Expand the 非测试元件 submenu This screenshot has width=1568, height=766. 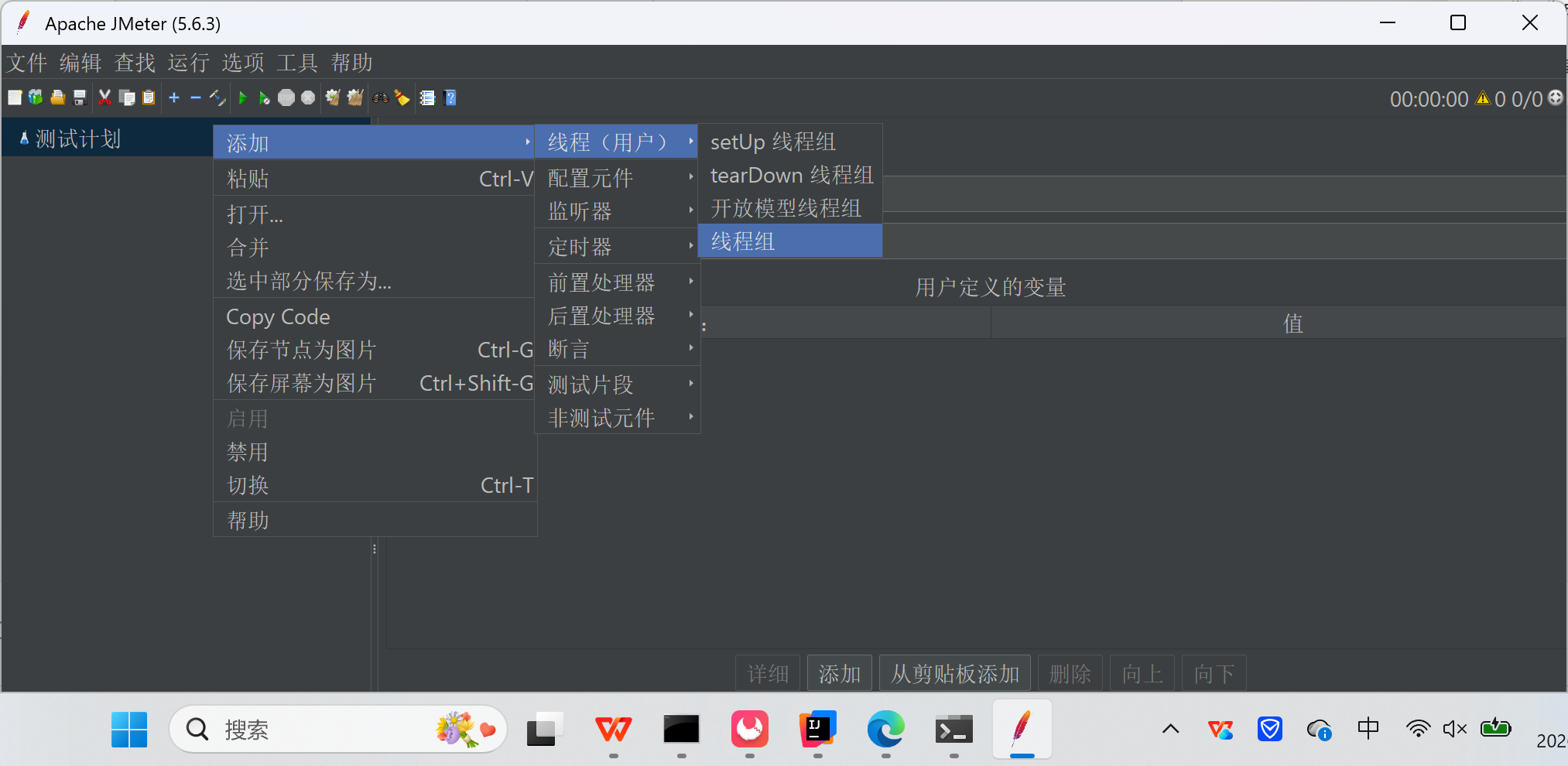617,418
